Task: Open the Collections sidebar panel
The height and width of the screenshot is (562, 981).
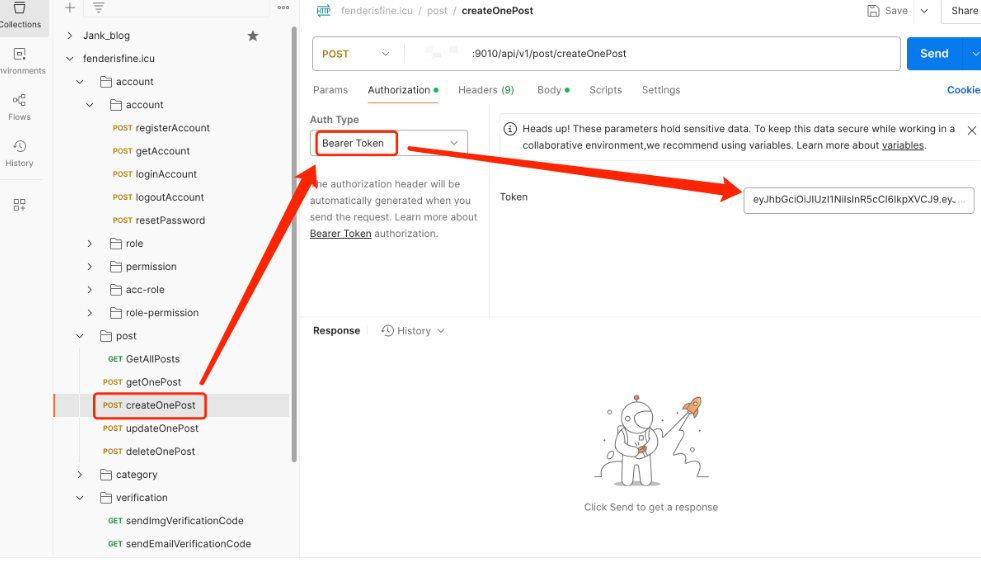Action: coord(20,14)
